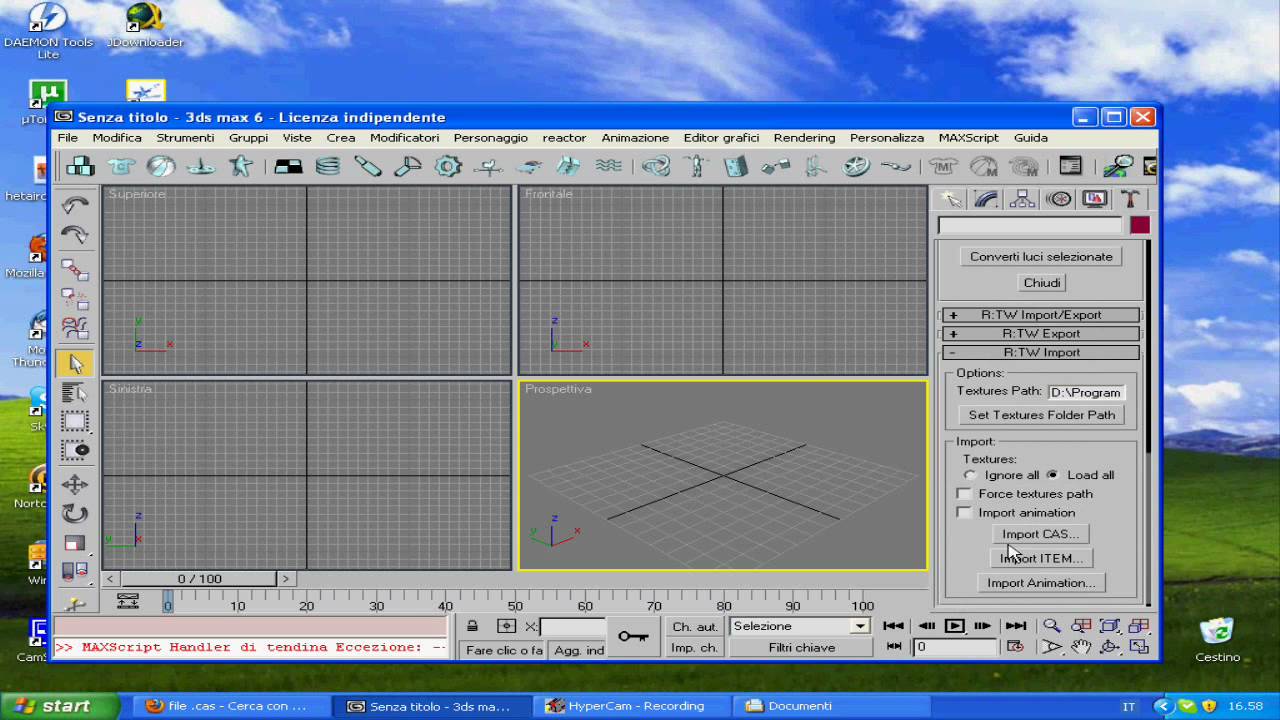The image size is (1280, 720).
Task: Click the 0 / 100 time slider
Action: [200, 579]
